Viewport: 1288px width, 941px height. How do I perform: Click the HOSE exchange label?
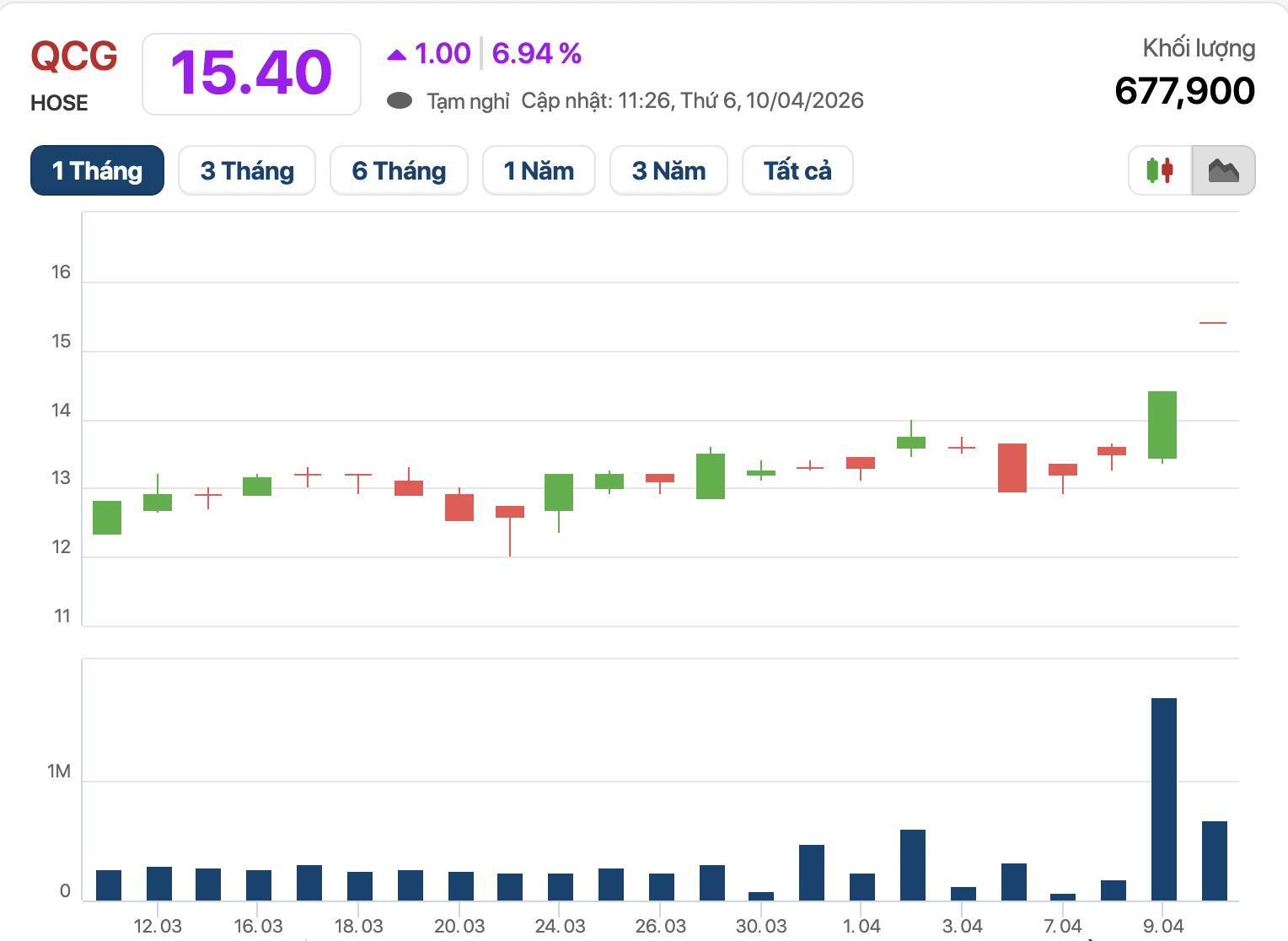point(59,103)
